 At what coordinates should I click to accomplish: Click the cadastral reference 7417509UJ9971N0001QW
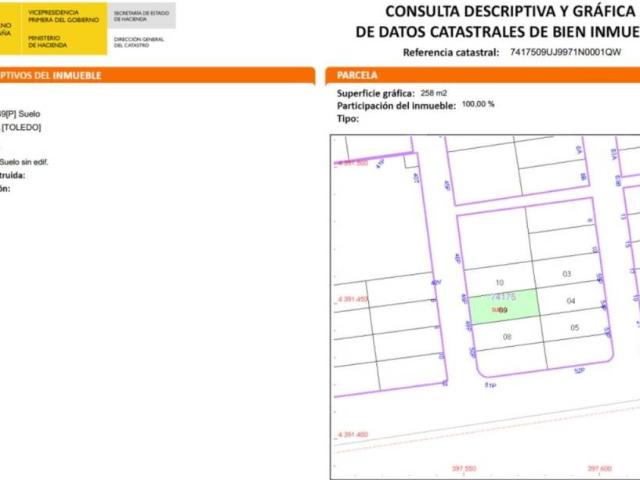[565, 52]
